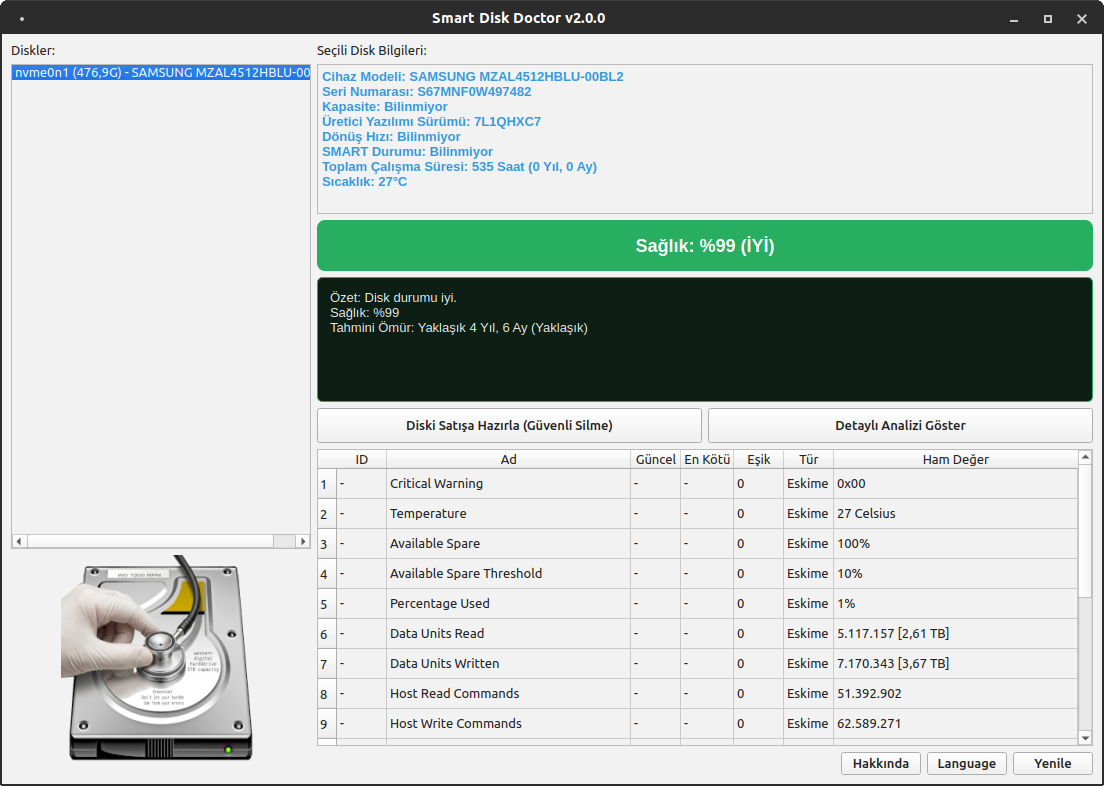Screen dimensions: 1104x786
Task: Sort table by Ad column header
Action: click(508, 459)
